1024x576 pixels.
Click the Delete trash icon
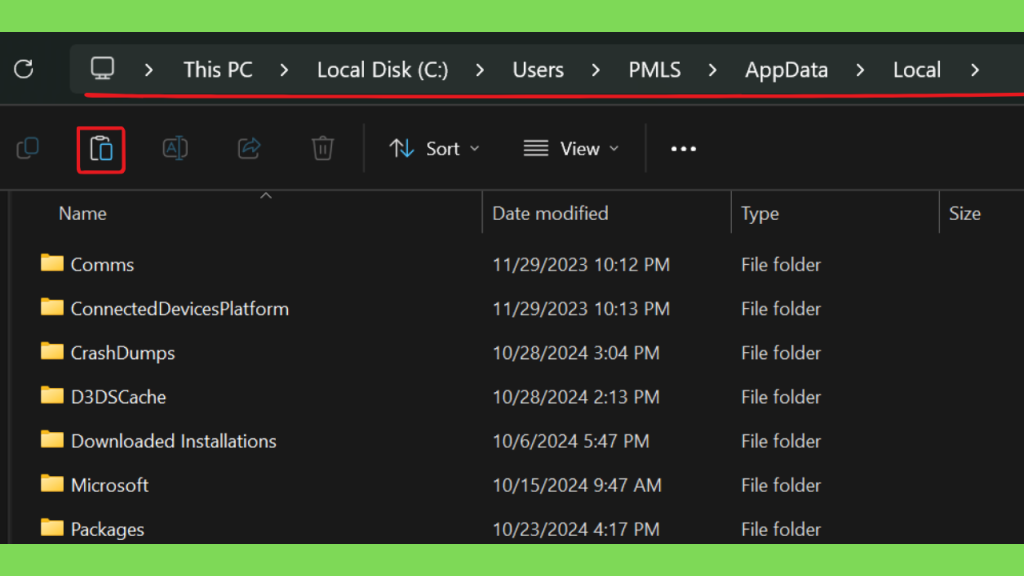[x=323, y=149]
